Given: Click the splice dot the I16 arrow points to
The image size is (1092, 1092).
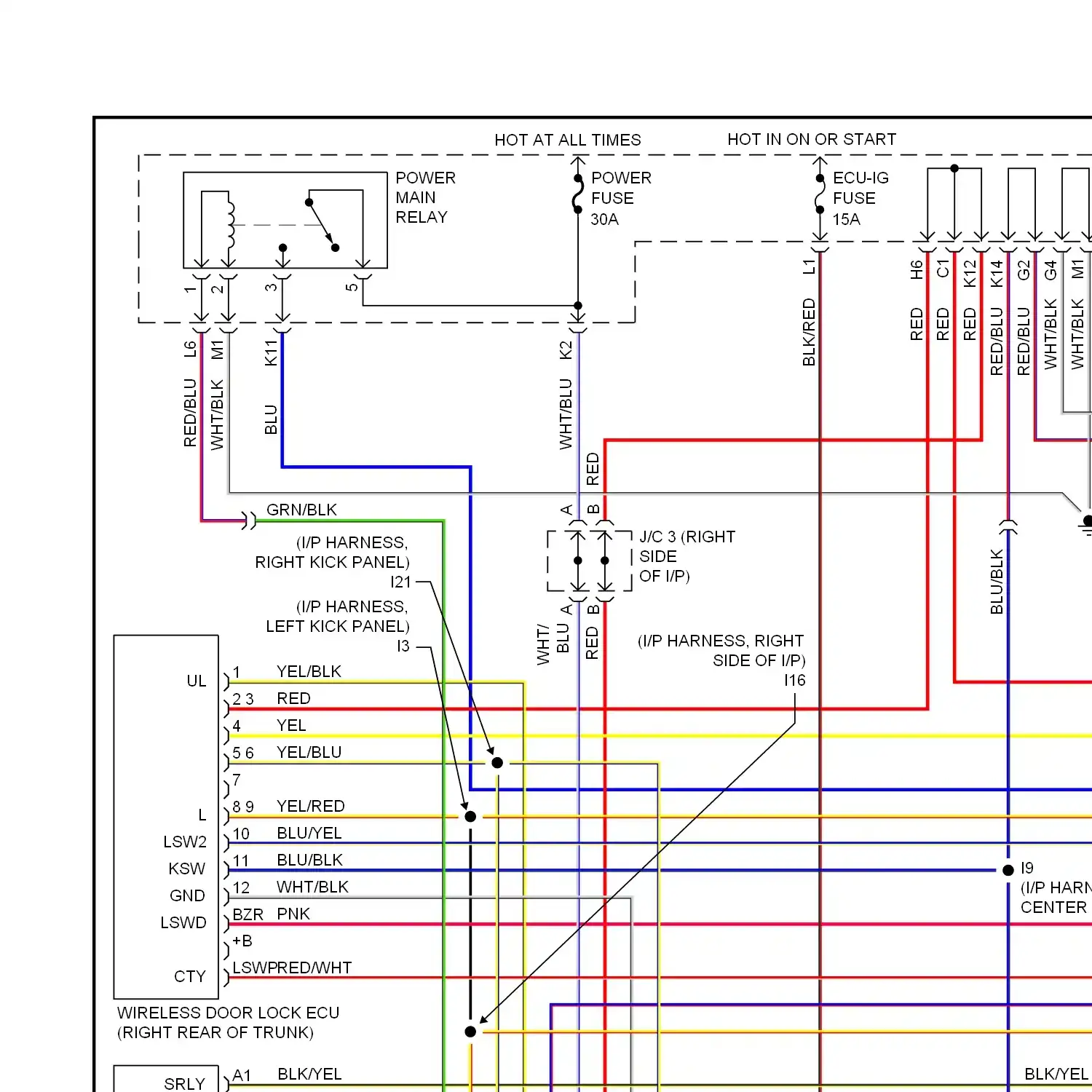Looking at the screenshot, I should [470, 1032].
